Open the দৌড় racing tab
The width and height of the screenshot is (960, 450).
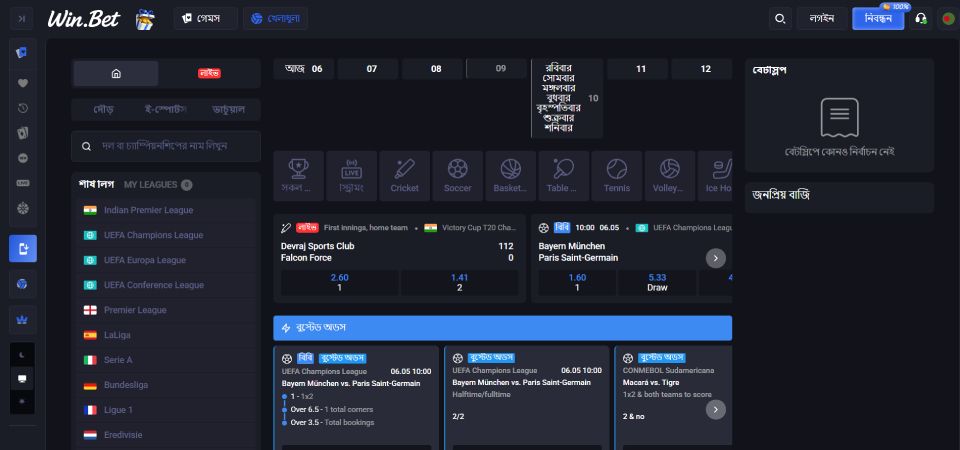tap(103, 109)
